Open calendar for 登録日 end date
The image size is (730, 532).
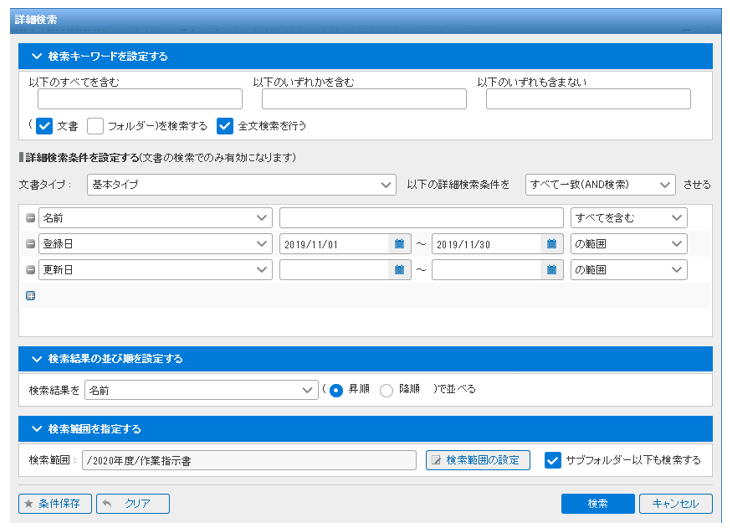point(551,244)
